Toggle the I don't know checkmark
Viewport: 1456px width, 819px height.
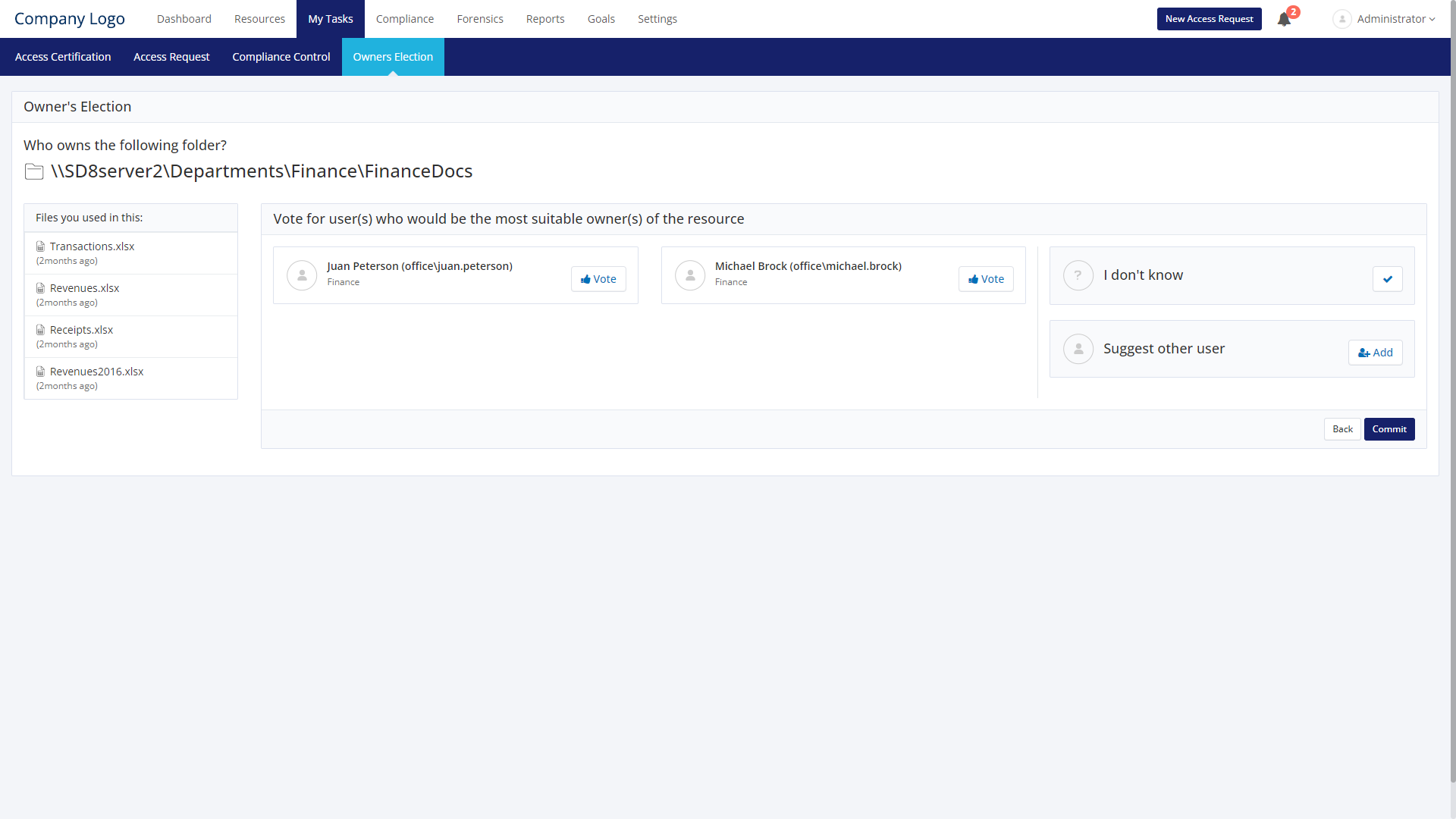1387,279
